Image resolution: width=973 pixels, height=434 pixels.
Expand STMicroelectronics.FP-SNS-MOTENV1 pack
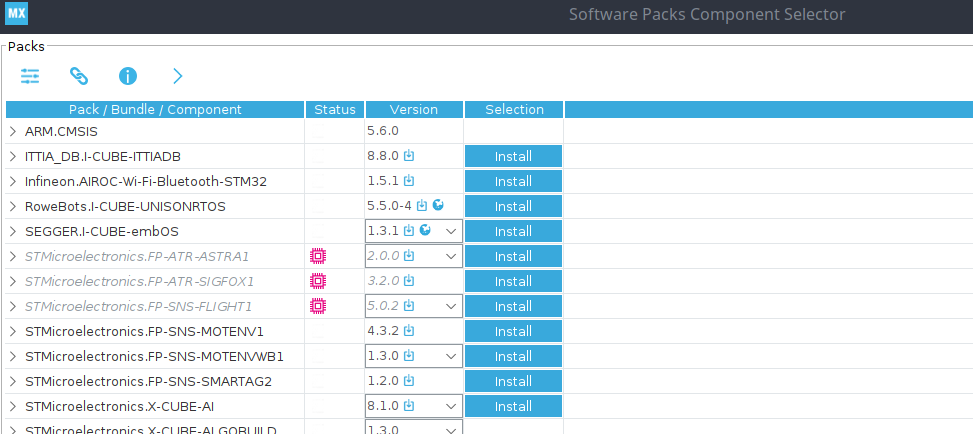pyautogui.click(x=12, y=332)
